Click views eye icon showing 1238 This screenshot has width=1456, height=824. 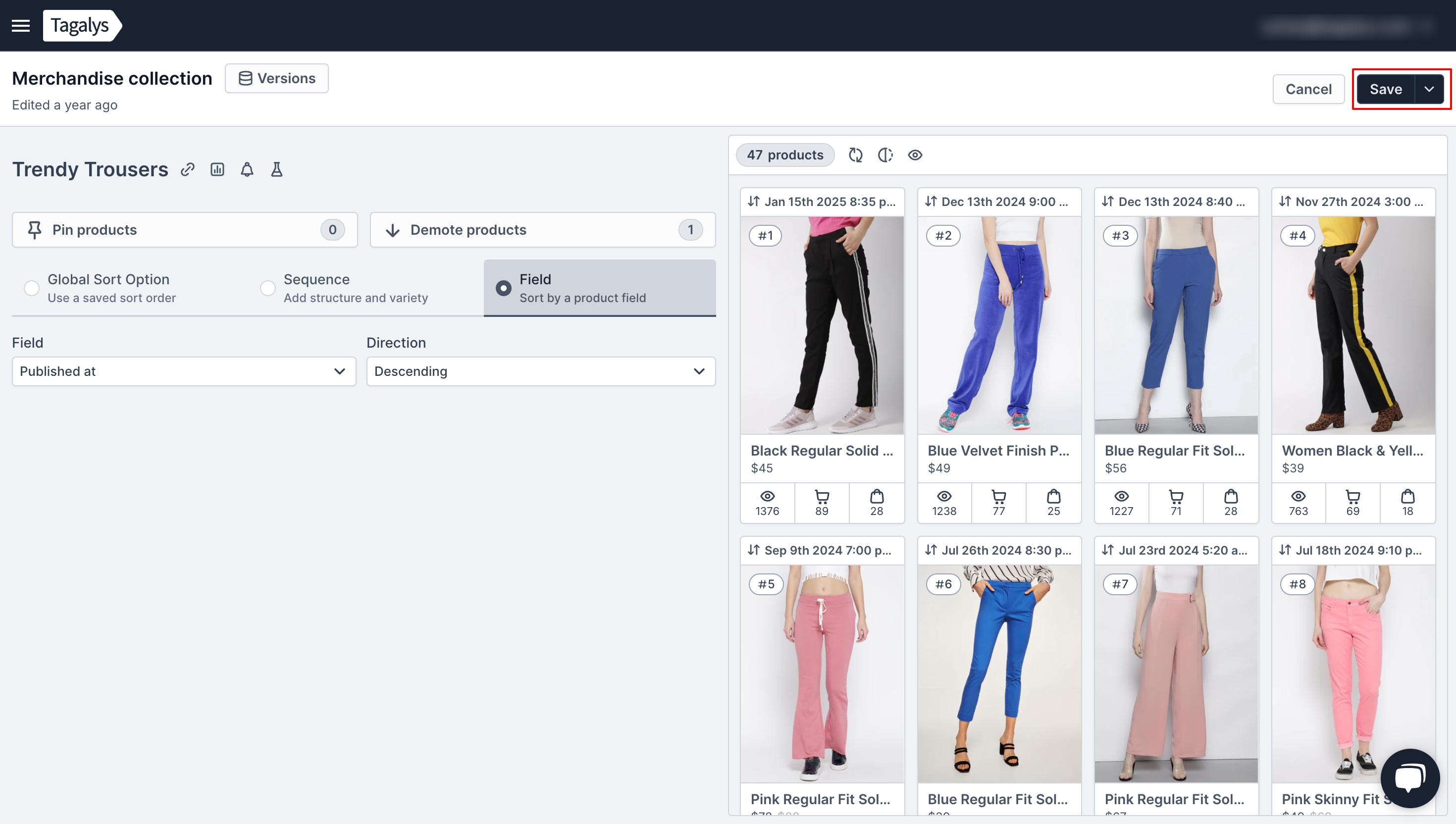pyautogui.click(x=944, y=496)
